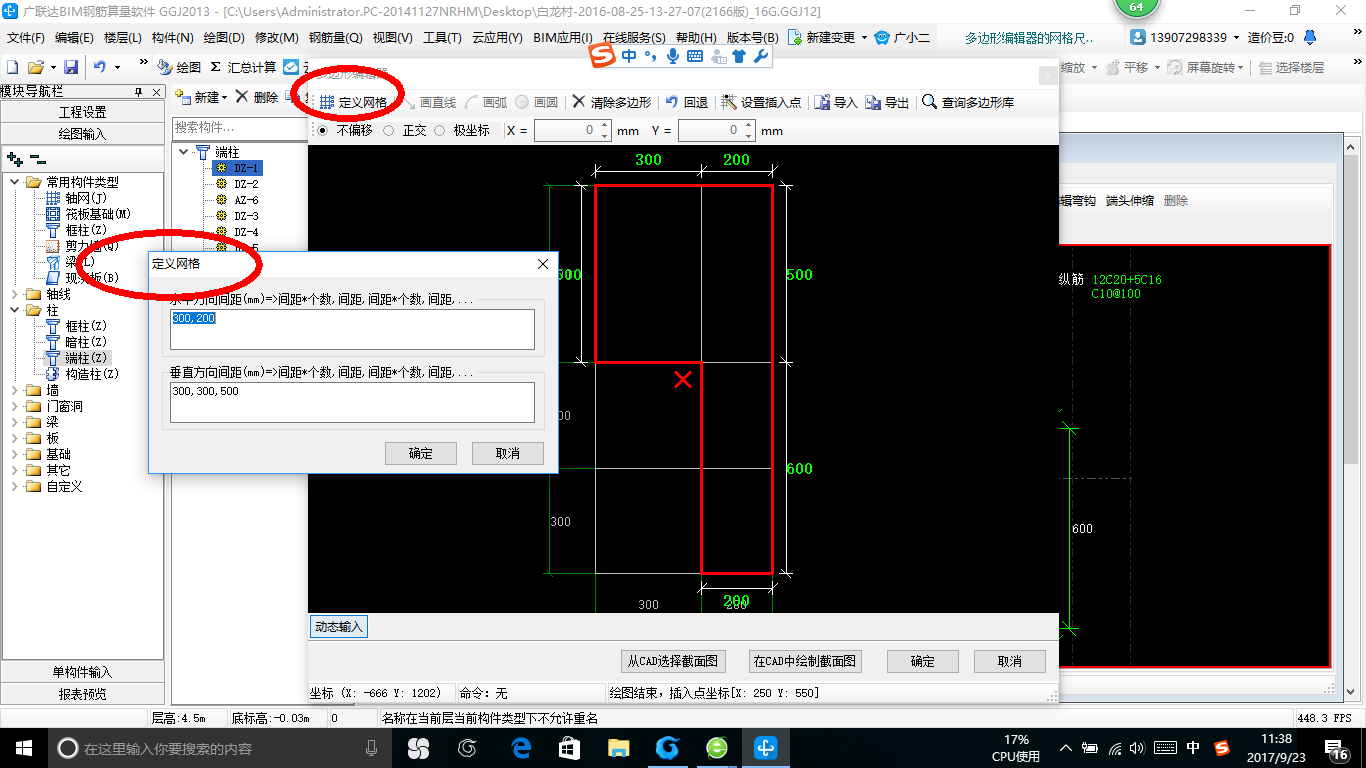Viewport: 1366px width, 768px height.
Task: Open account 13907298339 dropdown
Action: pos(1236,37)
